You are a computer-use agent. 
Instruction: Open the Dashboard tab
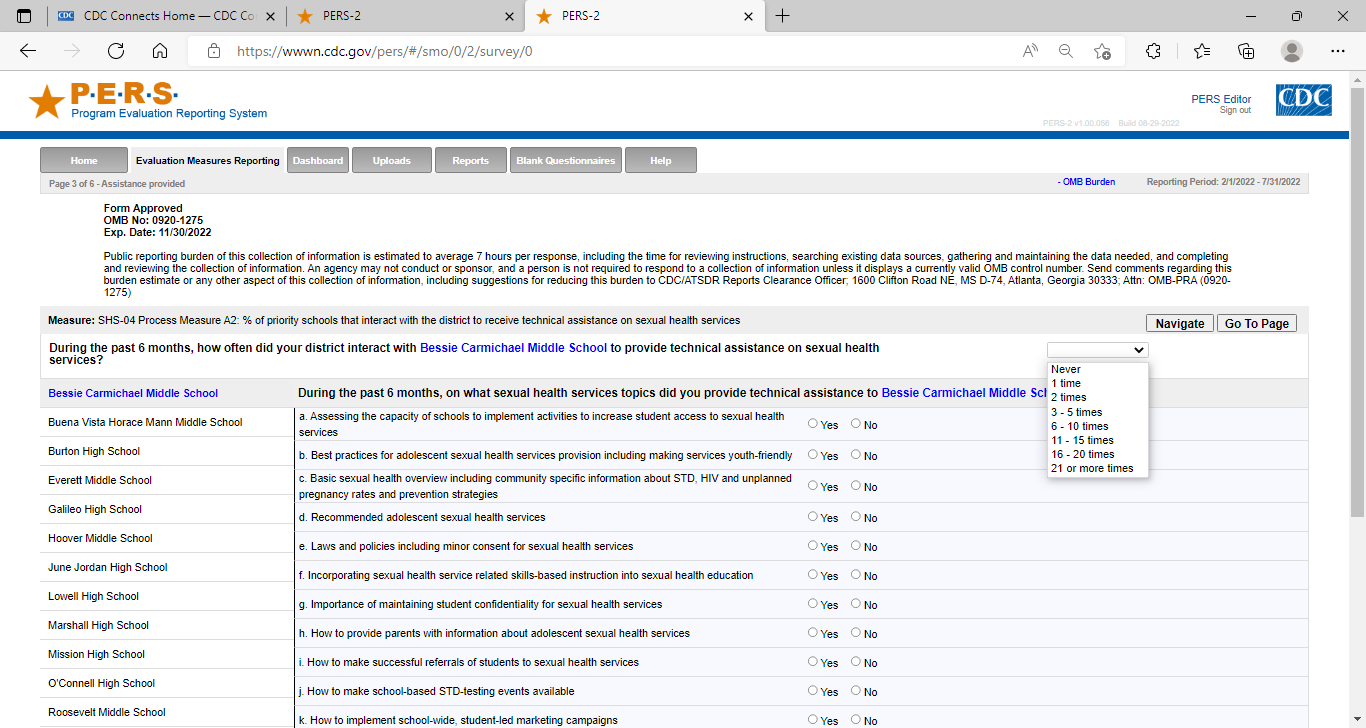point(318,160)
